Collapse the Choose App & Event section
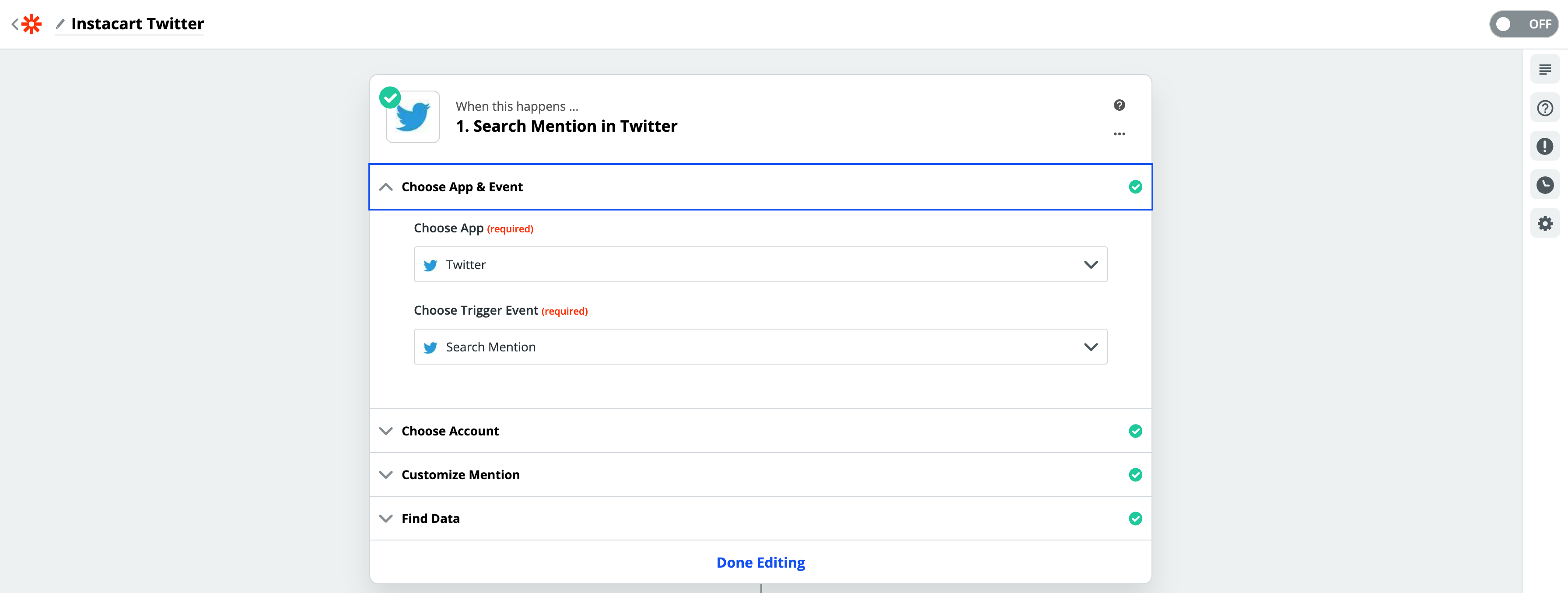 point(760,187)
